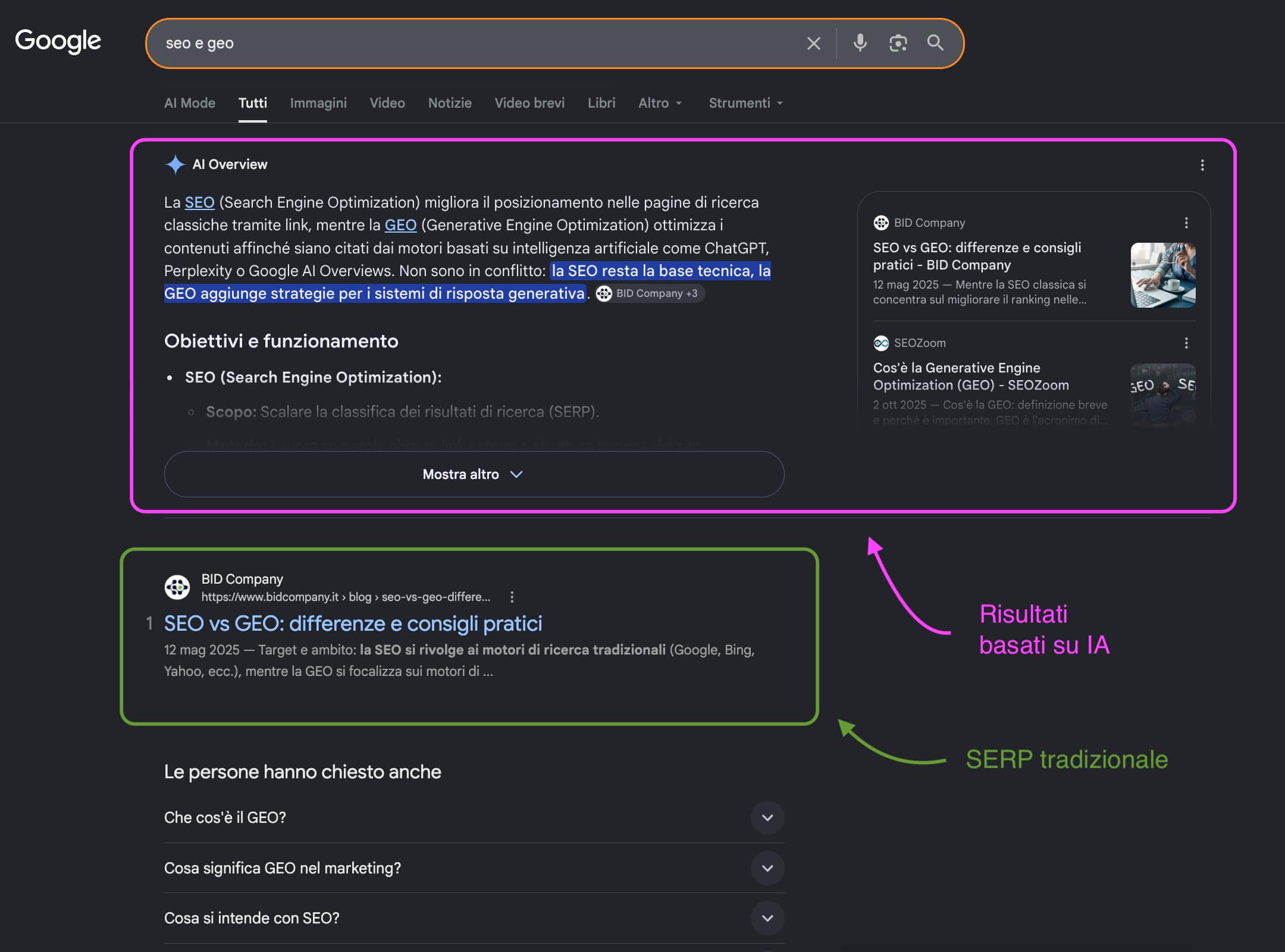The height and width of the screenshot is (952, 1285).
Task: Click the Google logo
Action: 58,42
